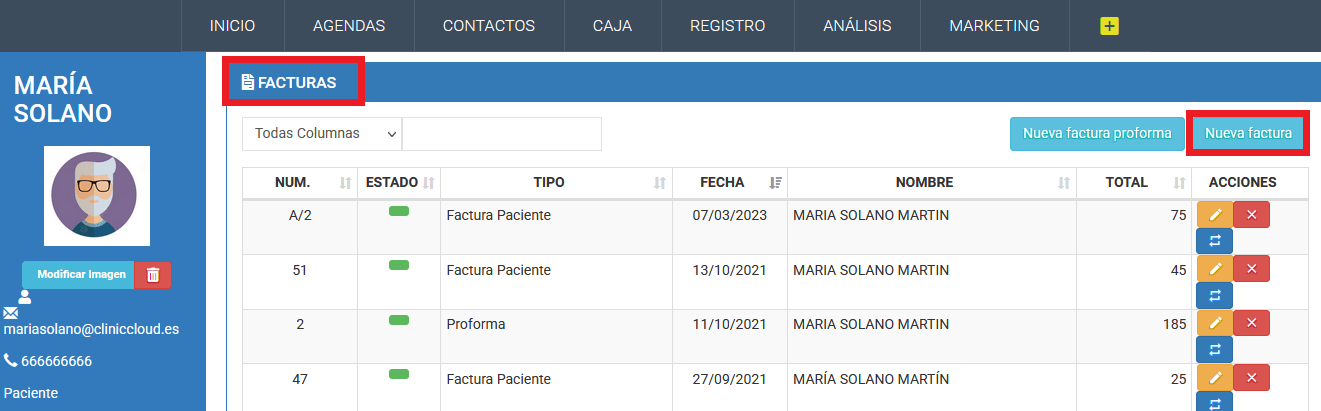
Task: Open the Todas Columnas dropdown
Action: click(x=322, y=134)
